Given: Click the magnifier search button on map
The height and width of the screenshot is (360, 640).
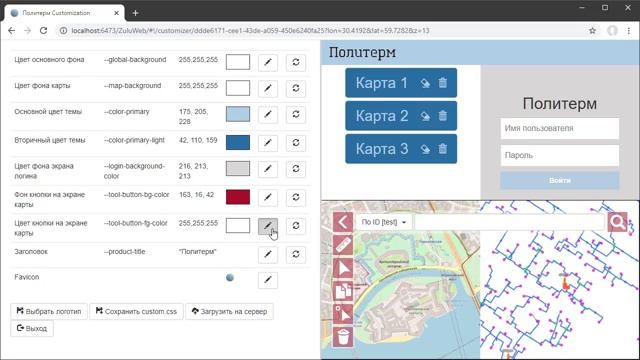Looking at the screenshot, I should [x=617, y=222].
